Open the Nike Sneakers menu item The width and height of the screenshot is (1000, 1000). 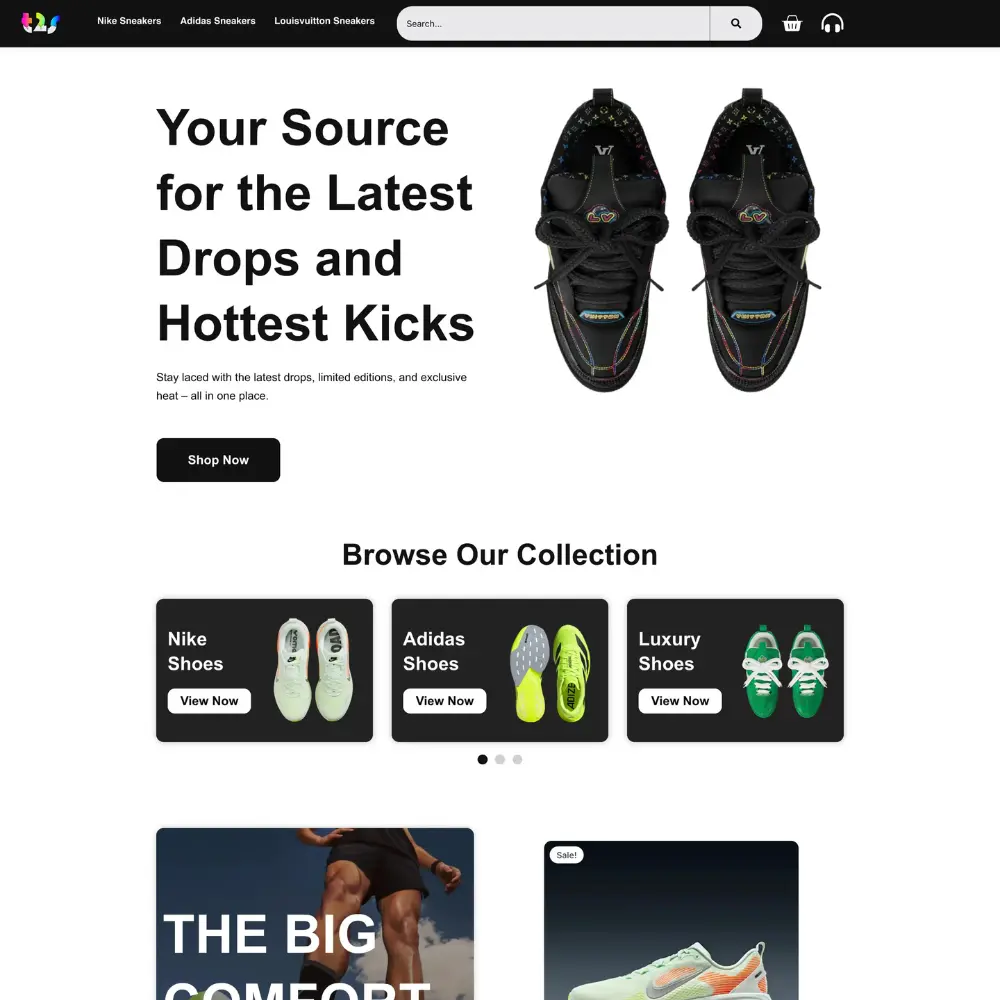129,21
